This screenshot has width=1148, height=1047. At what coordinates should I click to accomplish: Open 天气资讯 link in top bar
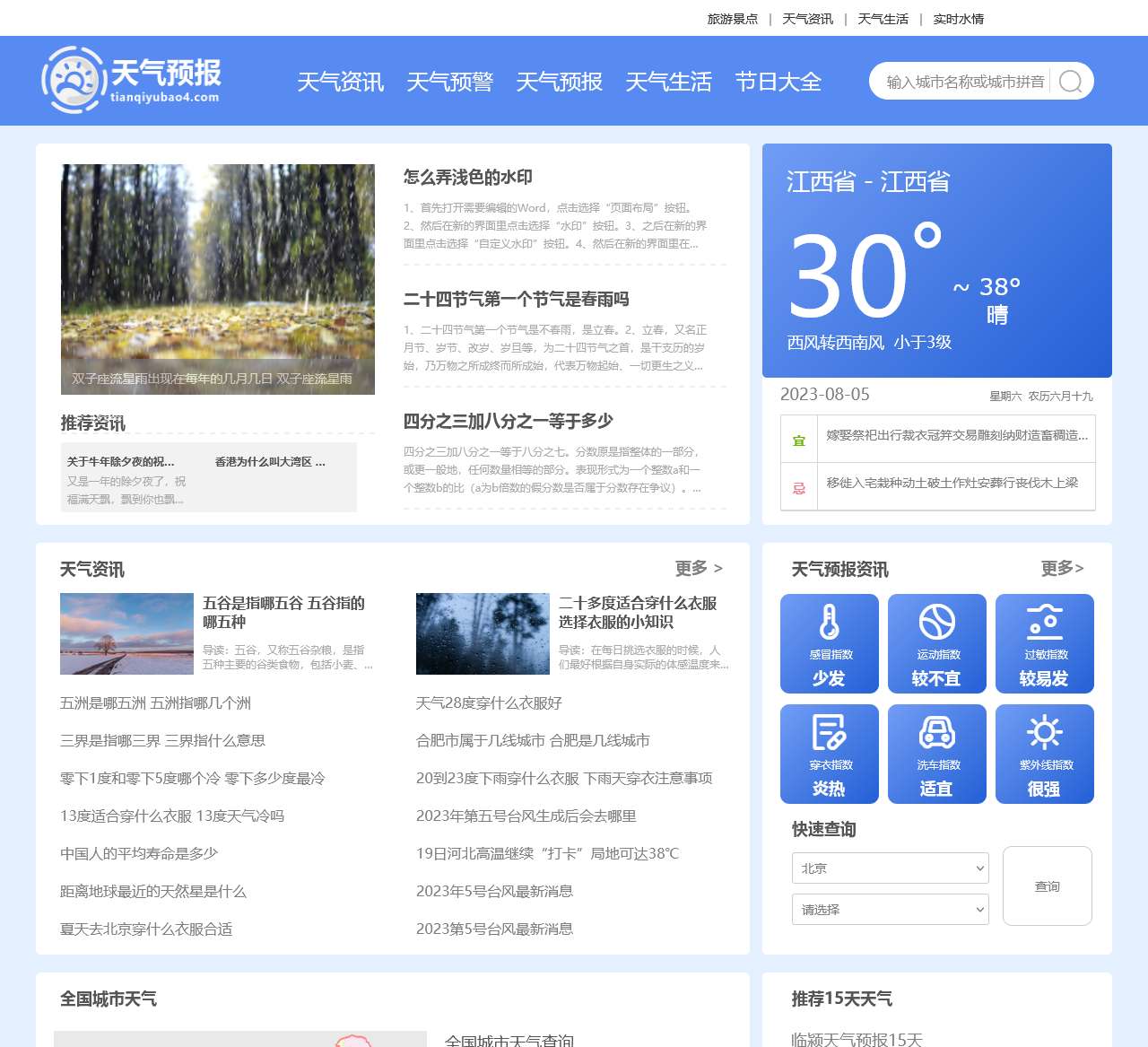pos(808,19)
